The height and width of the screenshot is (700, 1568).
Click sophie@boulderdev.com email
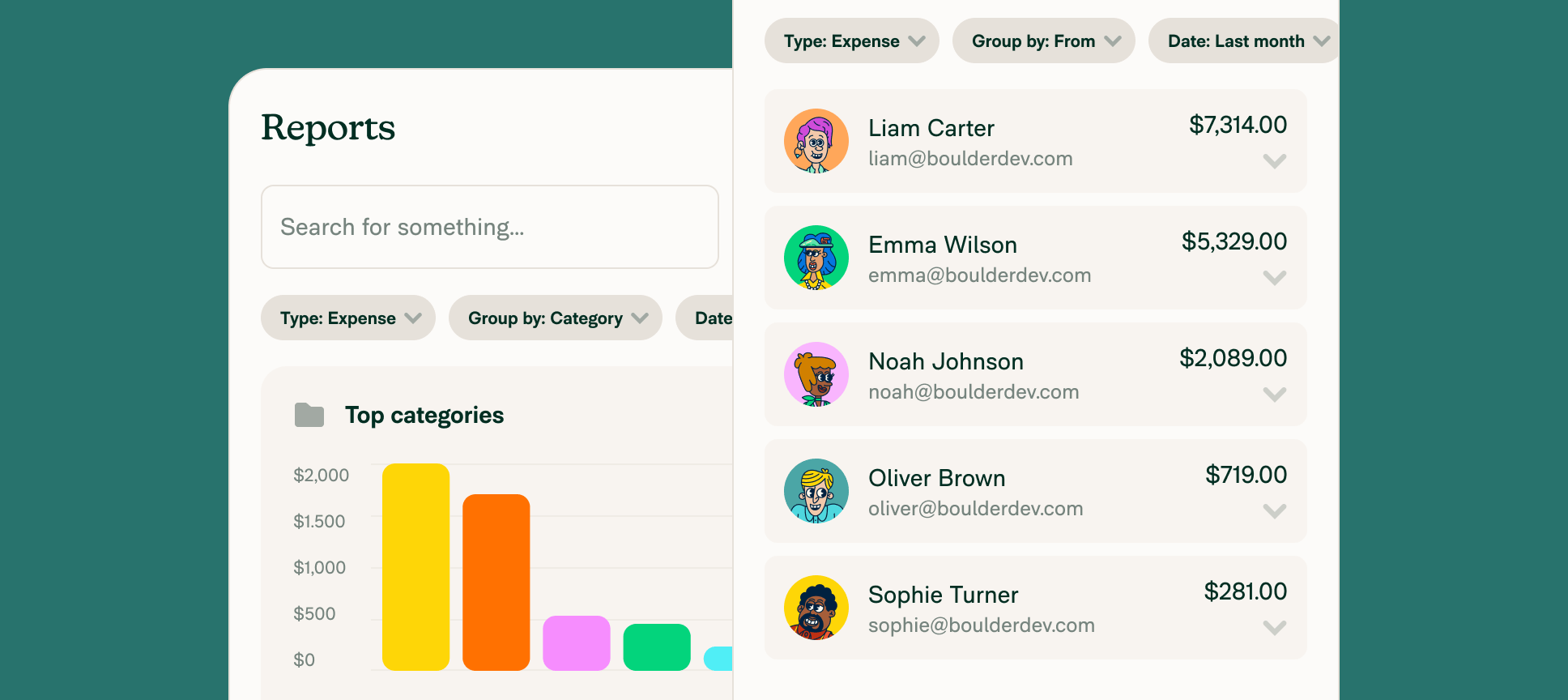pos(982,625)
